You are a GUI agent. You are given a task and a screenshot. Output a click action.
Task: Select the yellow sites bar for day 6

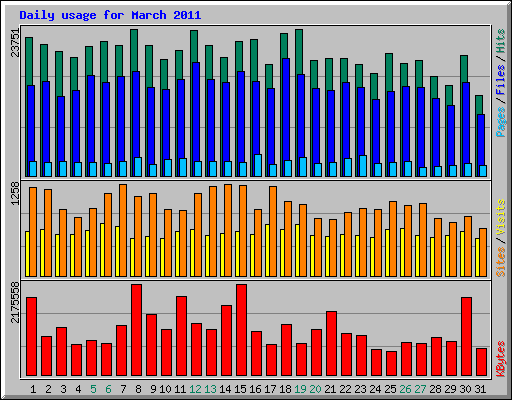point(102,250)
